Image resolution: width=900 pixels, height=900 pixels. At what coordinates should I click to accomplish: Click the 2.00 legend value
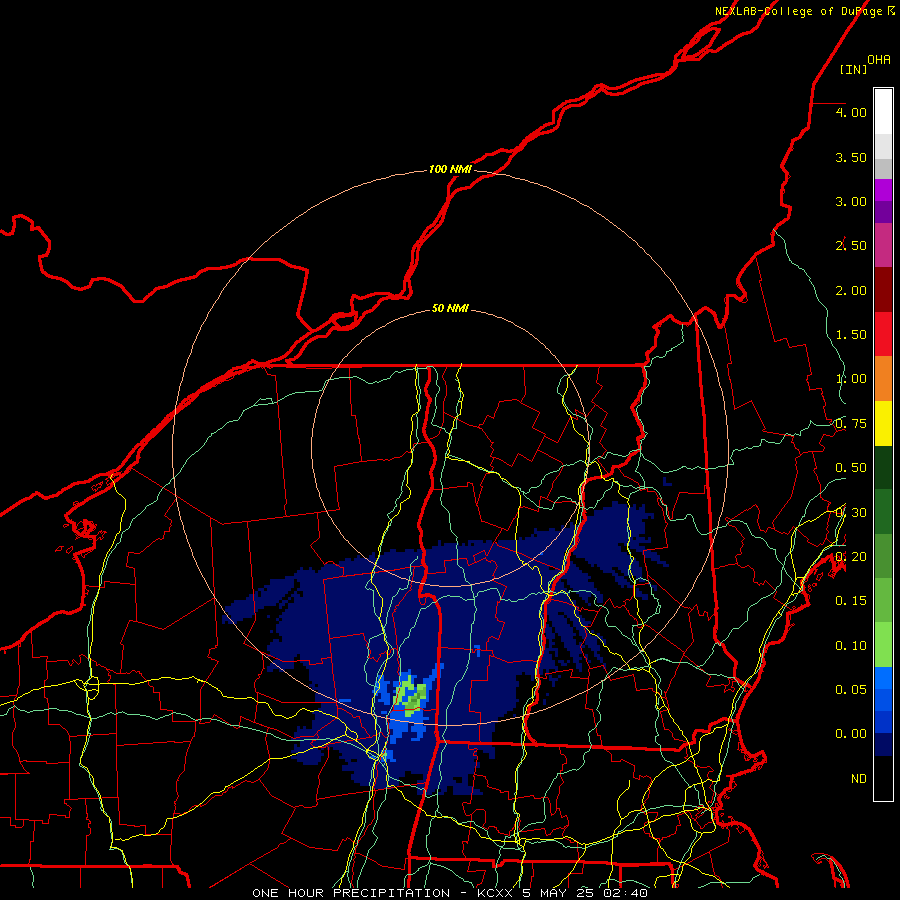tap(851, 290)
